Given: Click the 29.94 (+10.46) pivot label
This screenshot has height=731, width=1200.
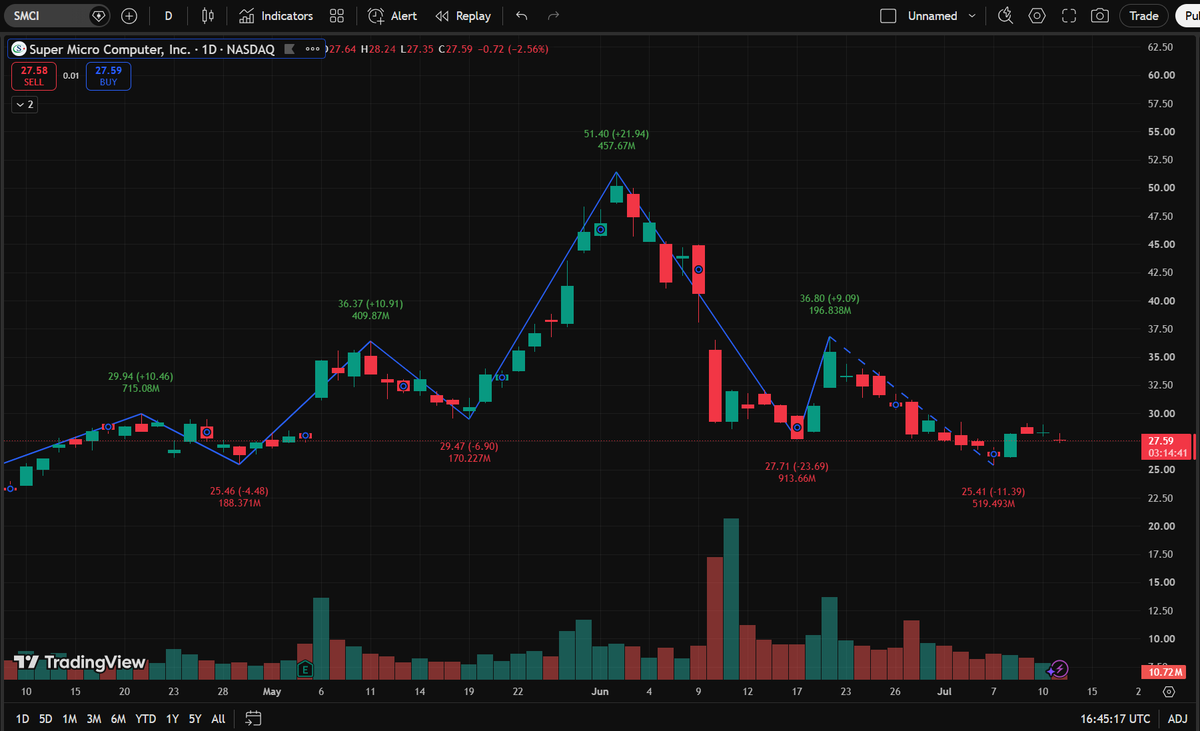Looking at the screenshot, I should pos(140,376).
